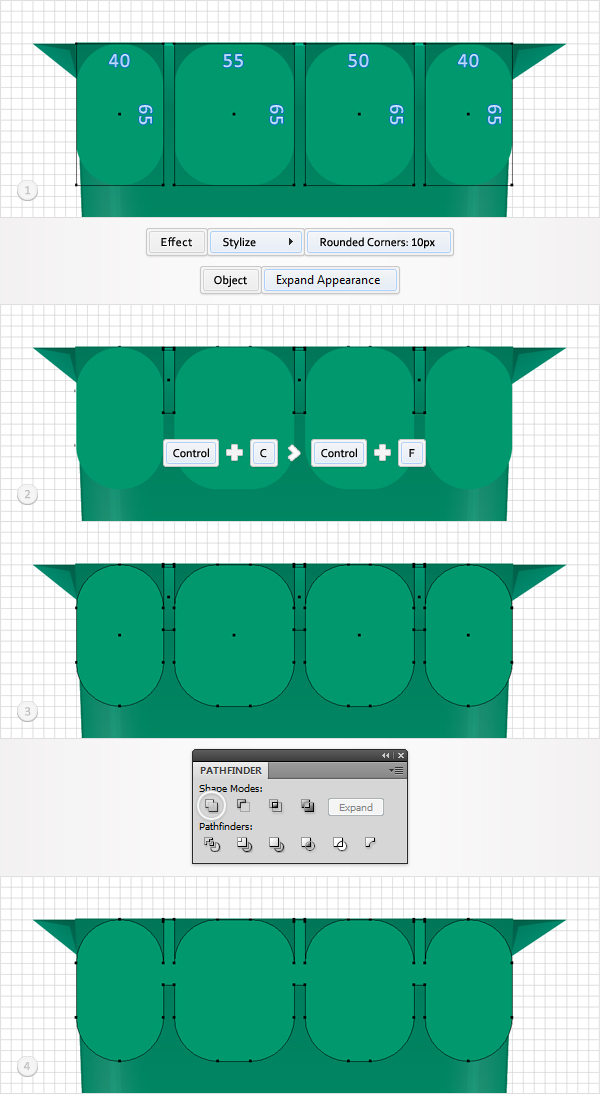
Task: Click the Trim pathfinder icon
Action: 244,844
